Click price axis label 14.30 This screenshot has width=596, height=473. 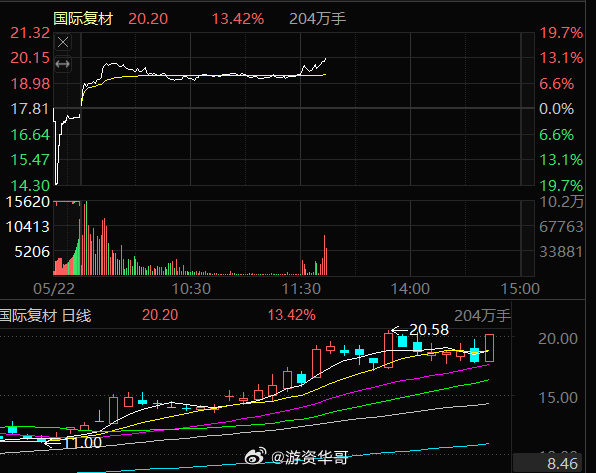[x=30, y=186]
